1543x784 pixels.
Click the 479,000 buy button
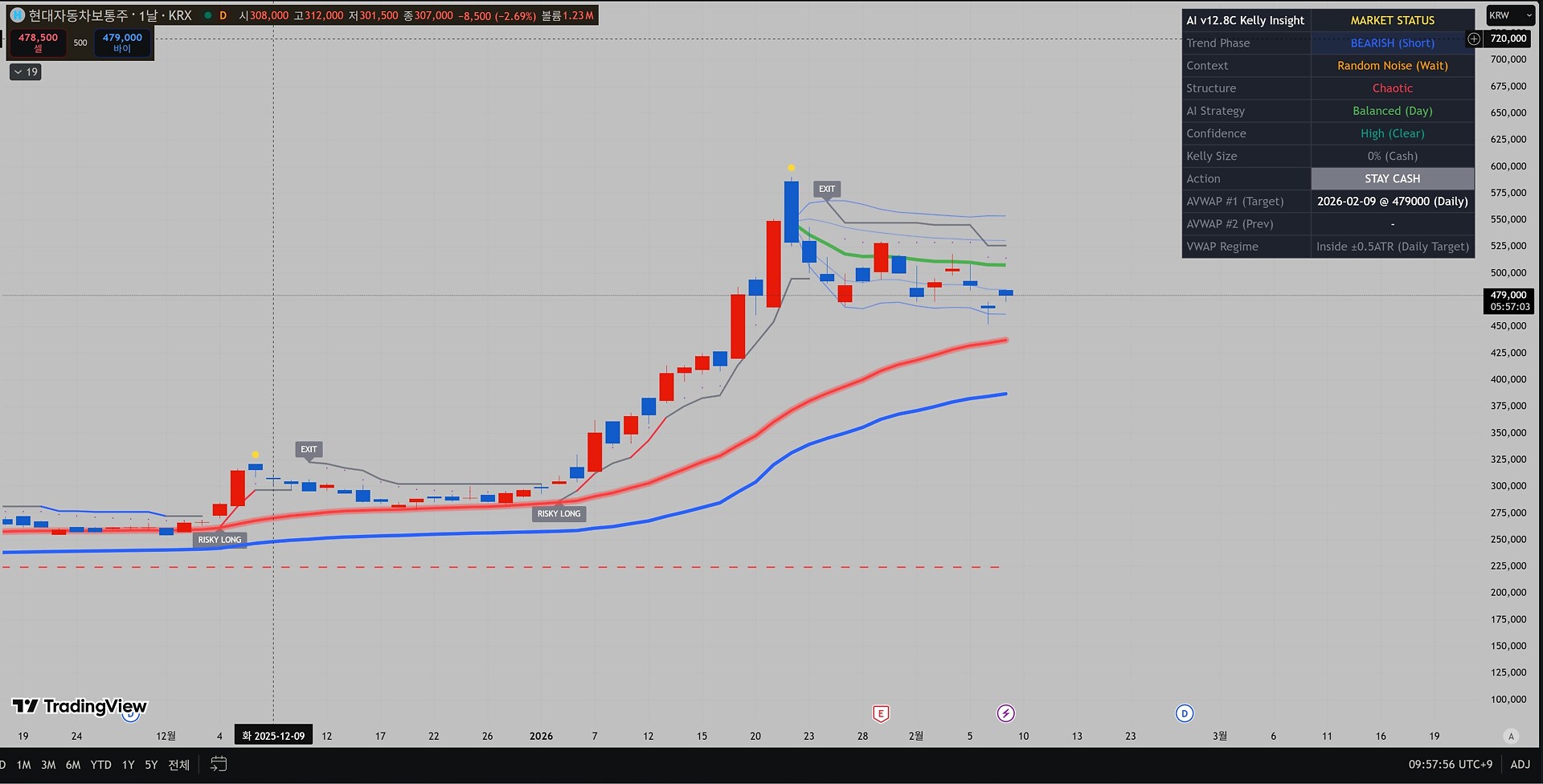click(122, 43)
